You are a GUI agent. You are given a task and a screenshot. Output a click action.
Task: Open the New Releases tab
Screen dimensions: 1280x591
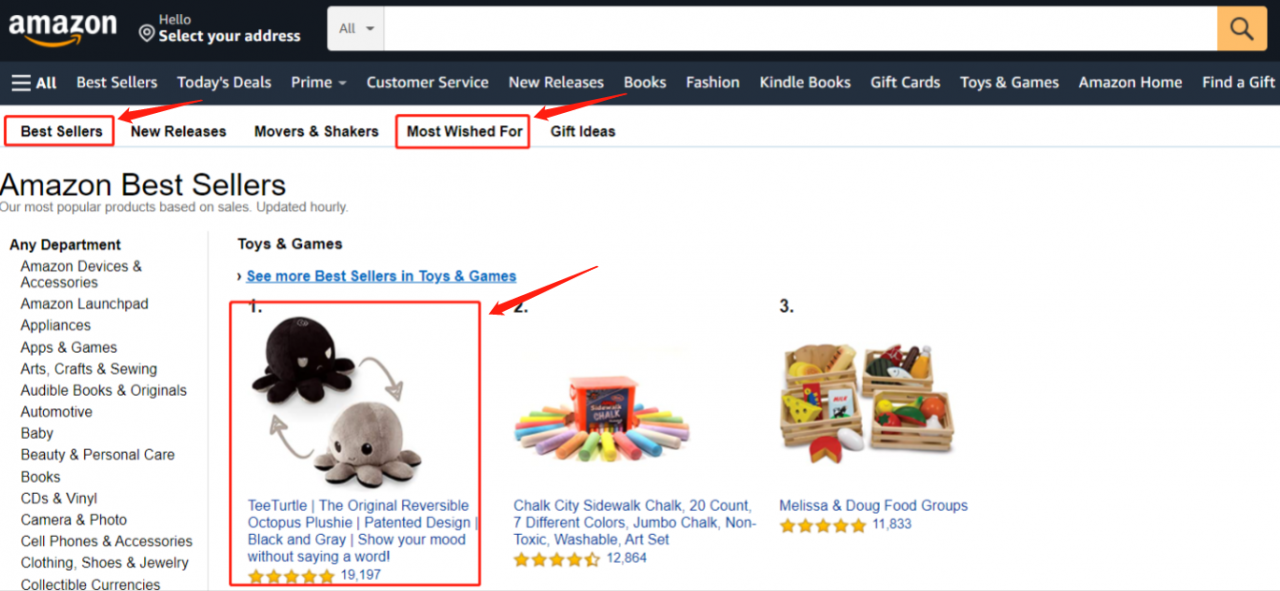tap(178, 131)
